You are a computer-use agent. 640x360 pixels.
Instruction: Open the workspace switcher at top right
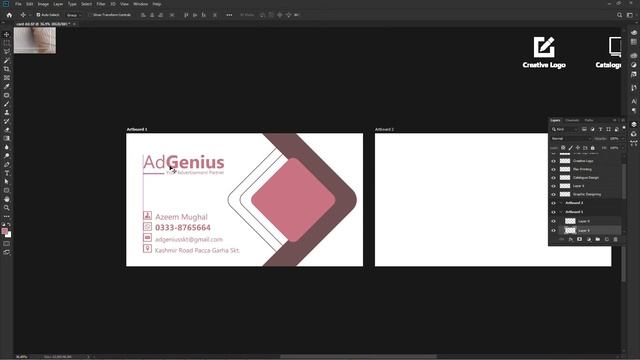(x=630, y=15)
